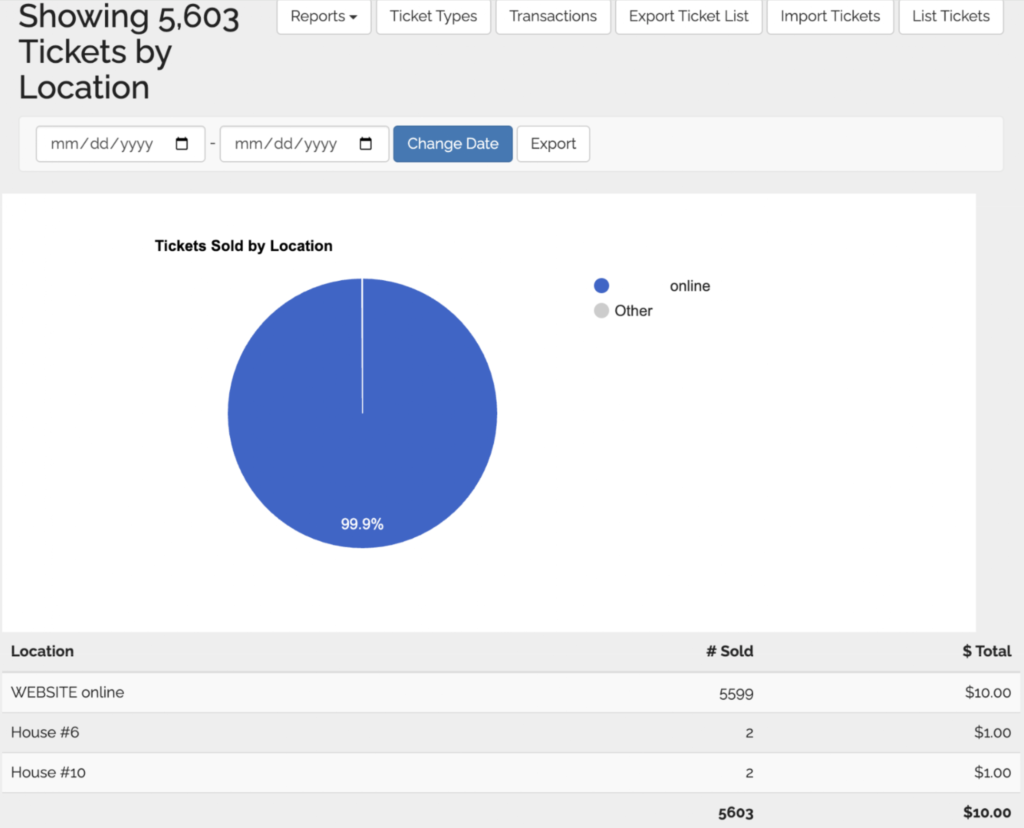1024x828 pixels.
Task: Focus the start date input field
Action: (x=102, y=144)
